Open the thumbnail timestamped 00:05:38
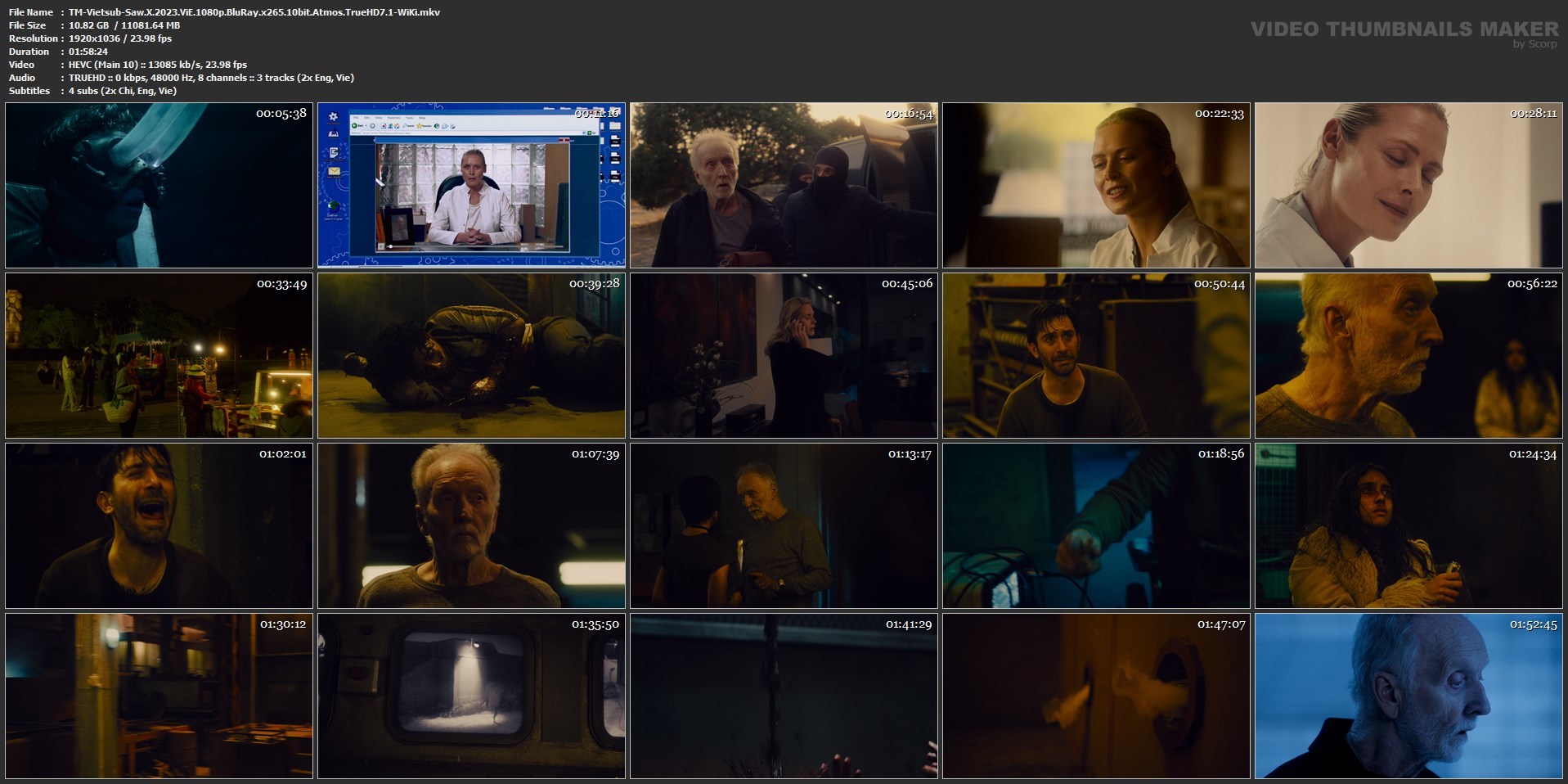This screenshot has width=1568, height=784. coord(159,185)
